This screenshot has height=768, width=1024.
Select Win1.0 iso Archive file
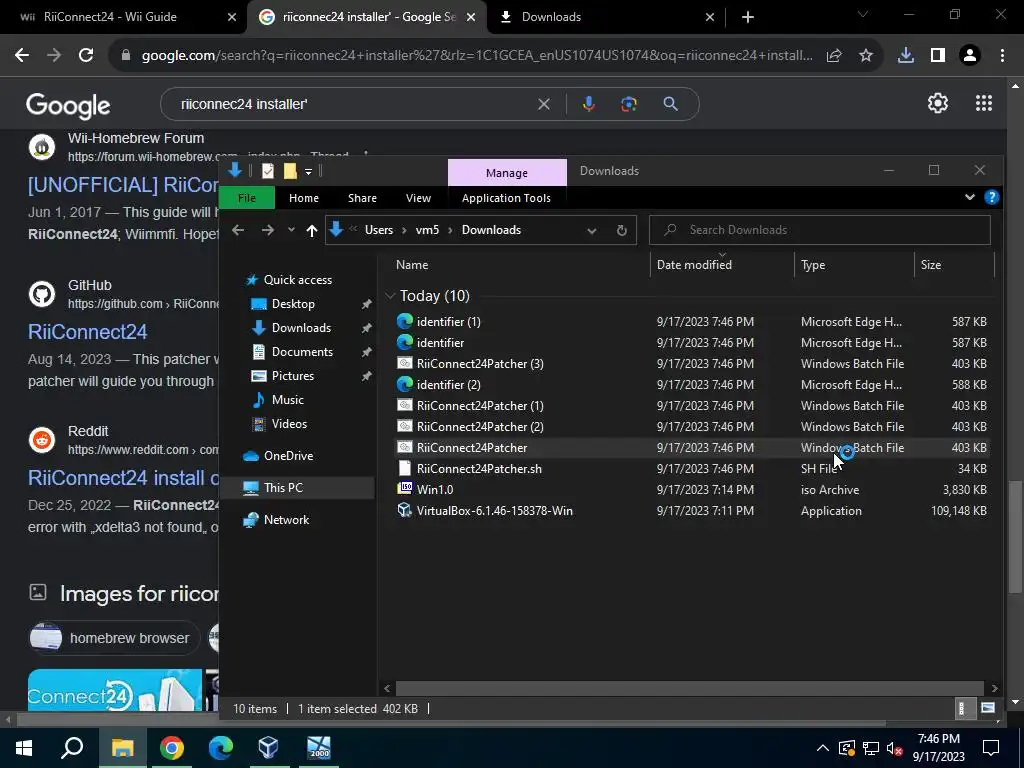pyautogui.click(x=434, y=489)
